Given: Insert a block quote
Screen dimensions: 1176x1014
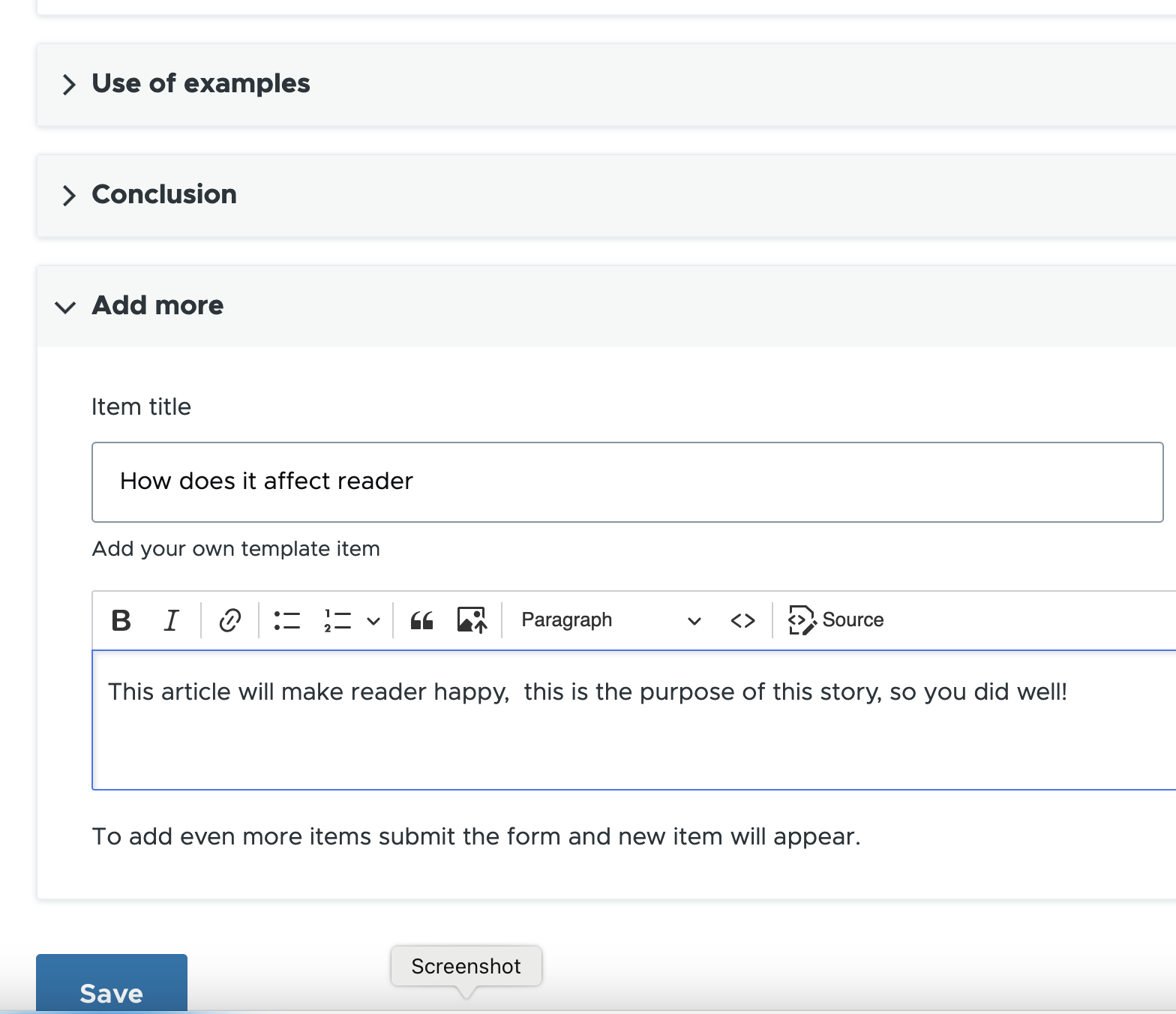Looking at the screenshot, I should pyautogui.click(x=421, y=620).
